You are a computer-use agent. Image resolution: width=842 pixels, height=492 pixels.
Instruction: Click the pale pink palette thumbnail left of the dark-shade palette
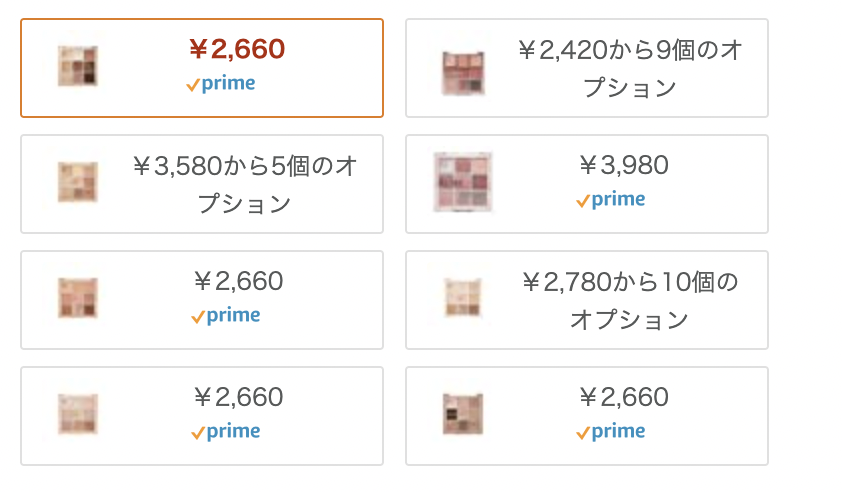click(78, 414)
